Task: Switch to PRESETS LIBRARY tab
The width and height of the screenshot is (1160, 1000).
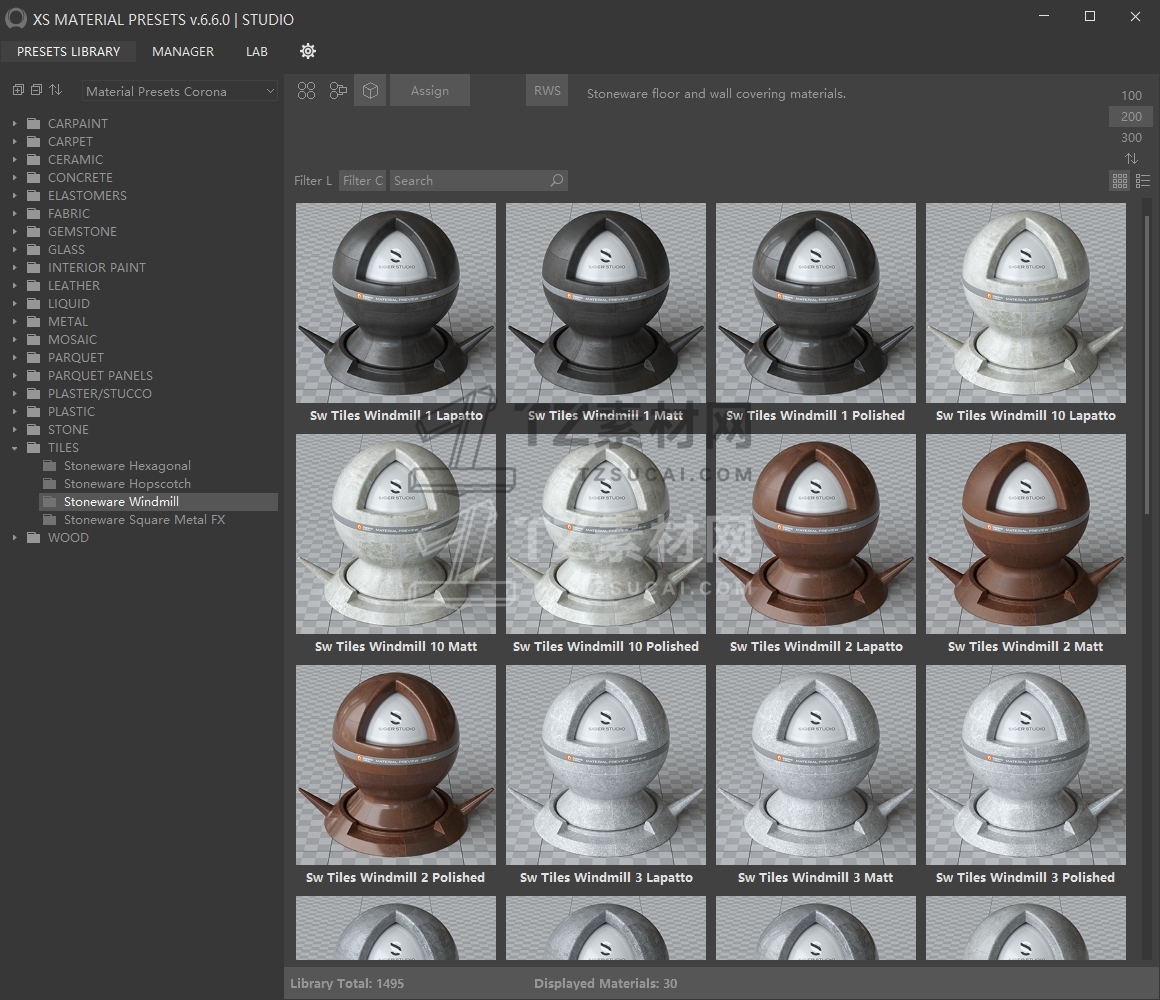Action: [68, 51]
